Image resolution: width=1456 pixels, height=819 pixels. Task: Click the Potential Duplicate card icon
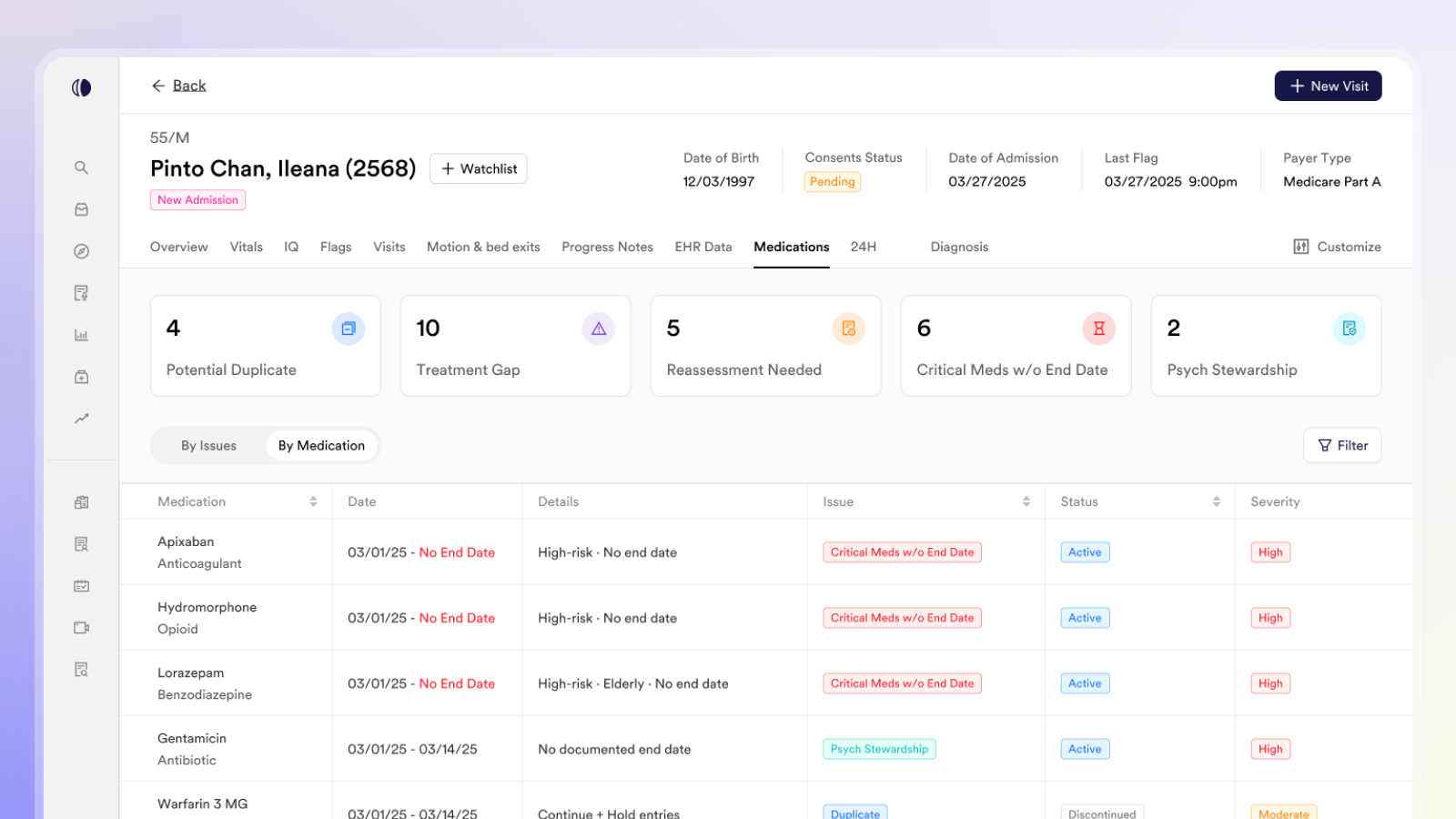pos(349,329)
